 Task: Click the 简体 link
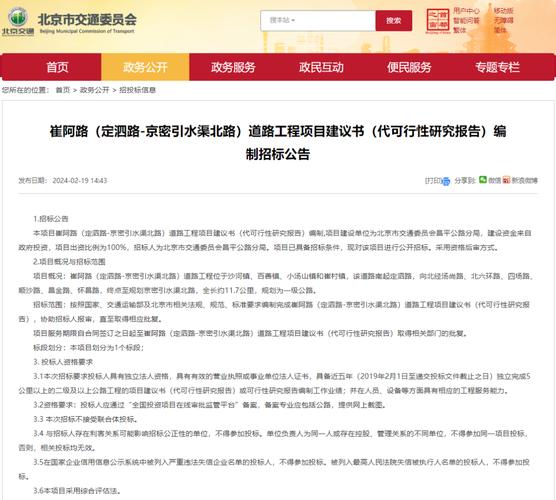500,30
